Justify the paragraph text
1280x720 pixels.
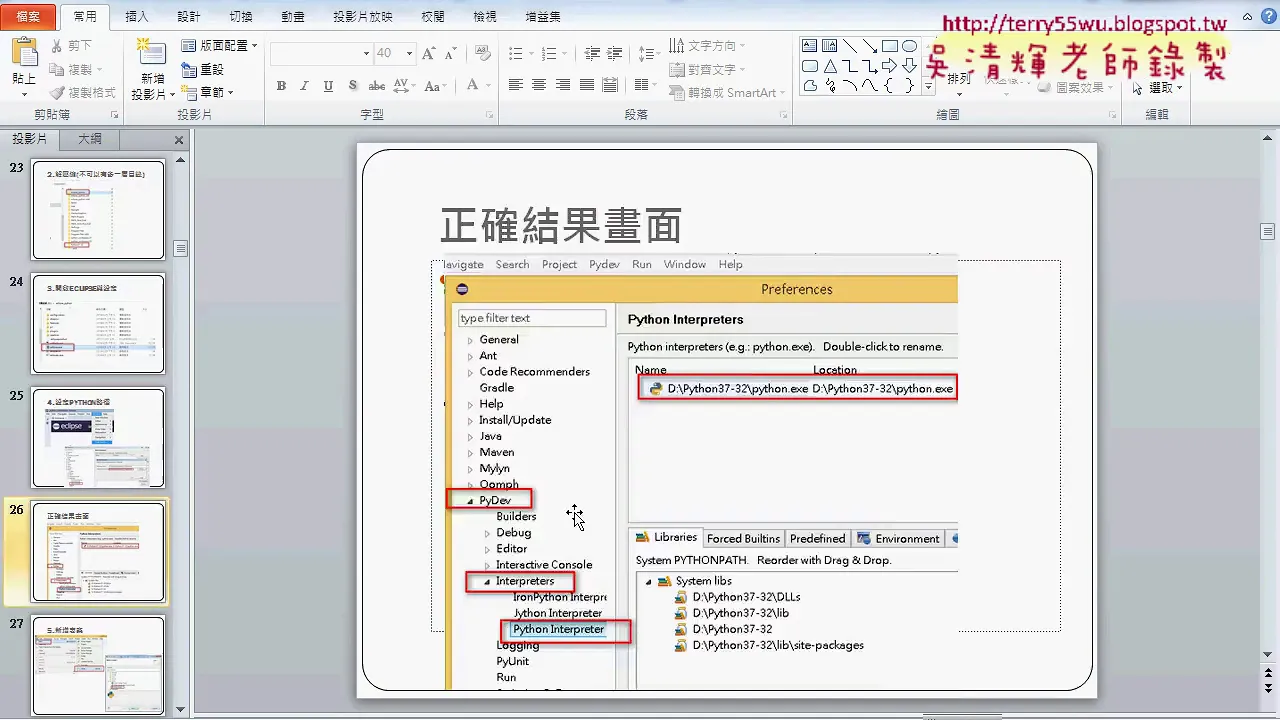(587, 86)
